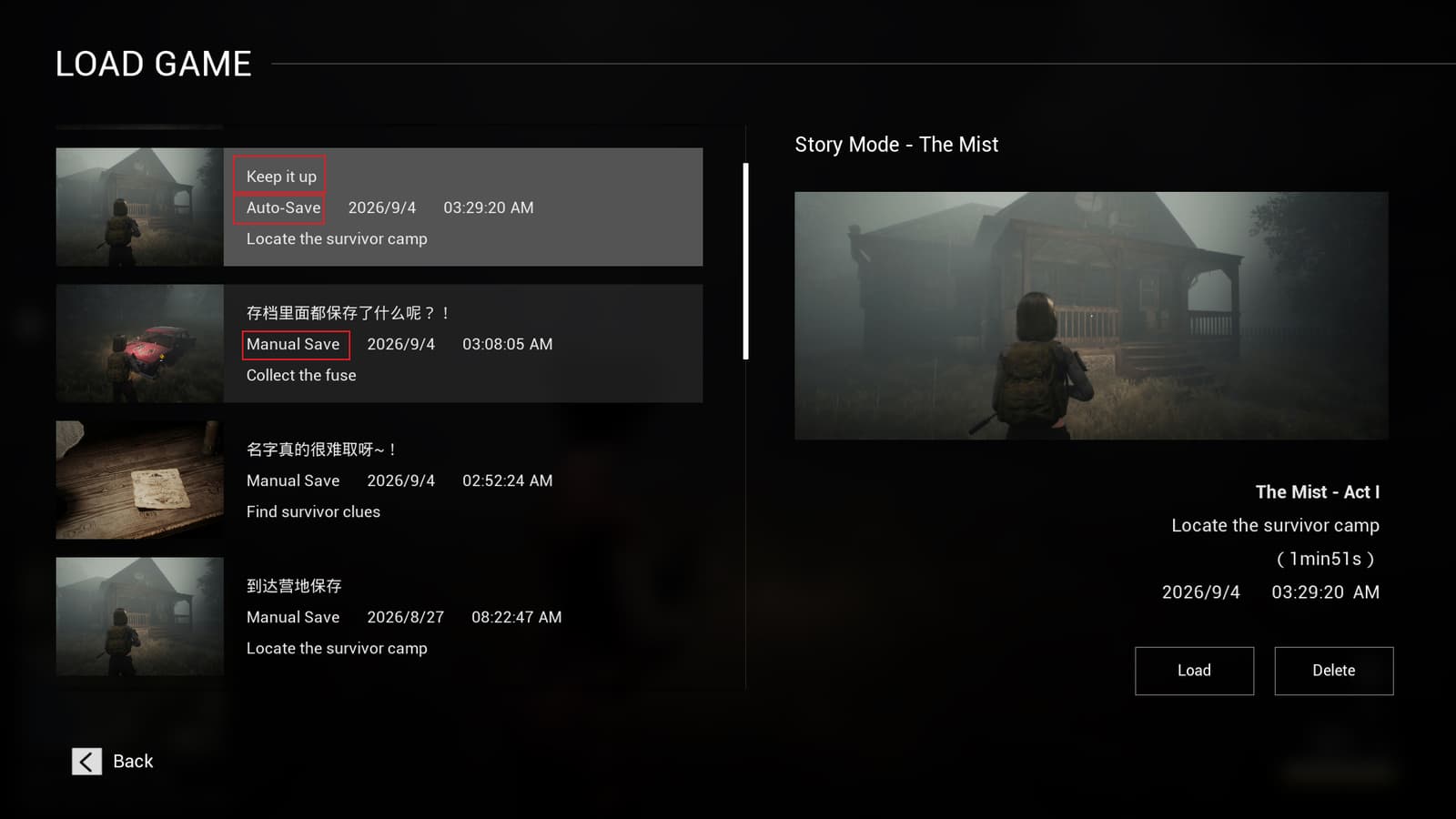Click the 03:29:20 AM save time in the list
The height and width of the screenshot is (819, 1456).
point(489,207)
